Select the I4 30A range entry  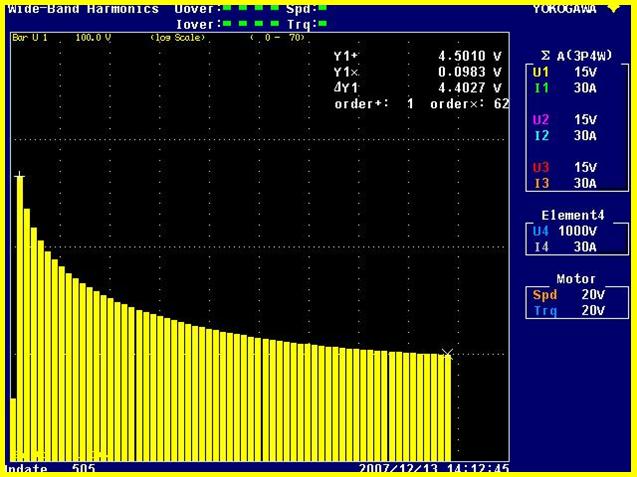coord(565,247)
